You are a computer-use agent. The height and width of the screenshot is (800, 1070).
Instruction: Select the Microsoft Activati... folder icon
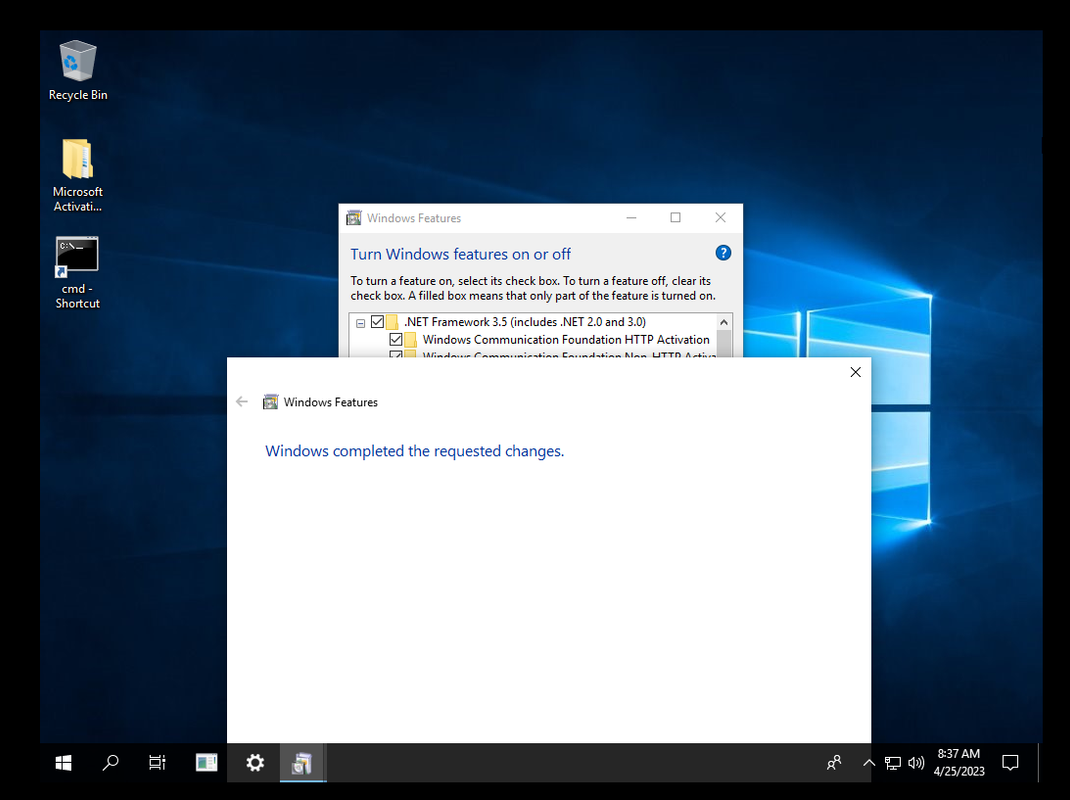[78, 175]
